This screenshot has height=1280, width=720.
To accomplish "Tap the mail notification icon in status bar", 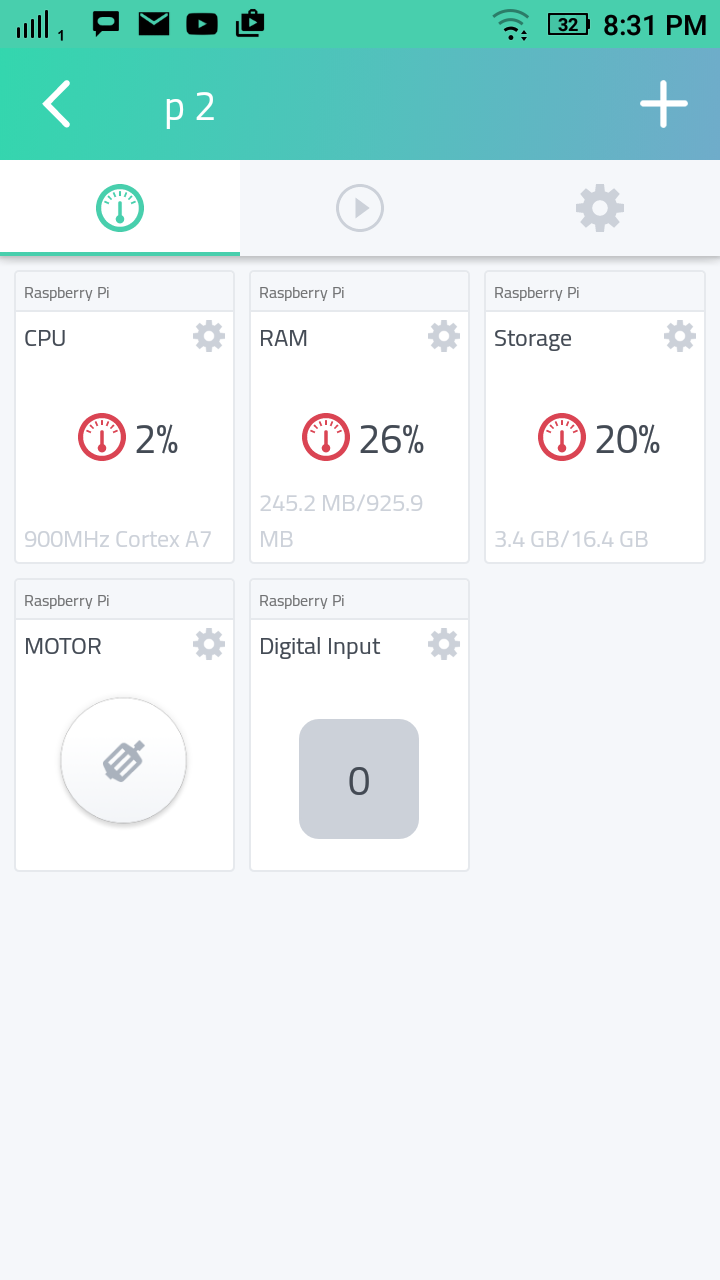I will 154,24.
